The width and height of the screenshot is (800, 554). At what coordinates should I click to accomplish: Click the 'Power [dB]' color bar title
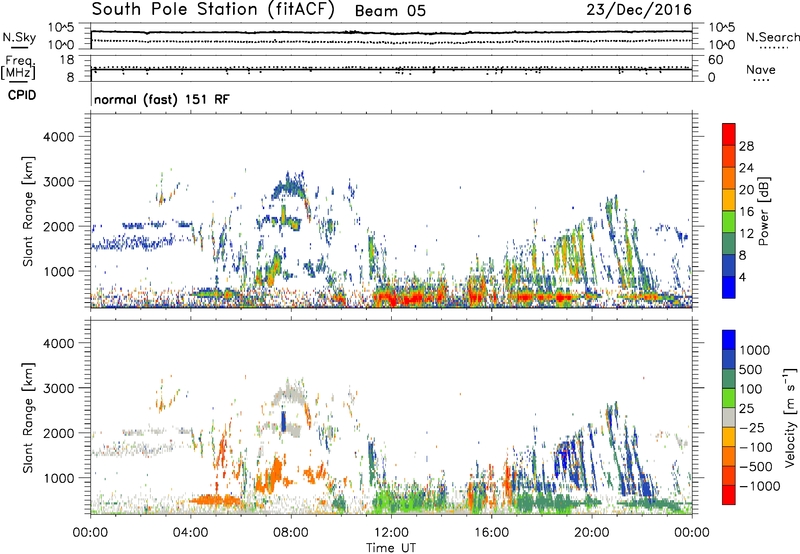coord(764,211)
